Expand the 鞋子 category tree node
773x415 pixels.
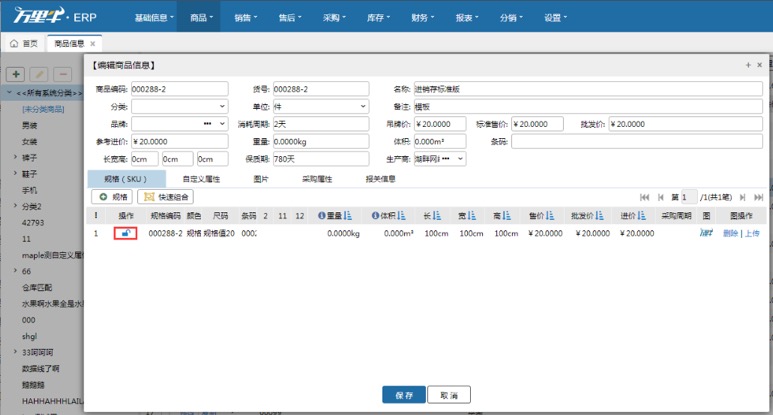click(x=15, y=173)
